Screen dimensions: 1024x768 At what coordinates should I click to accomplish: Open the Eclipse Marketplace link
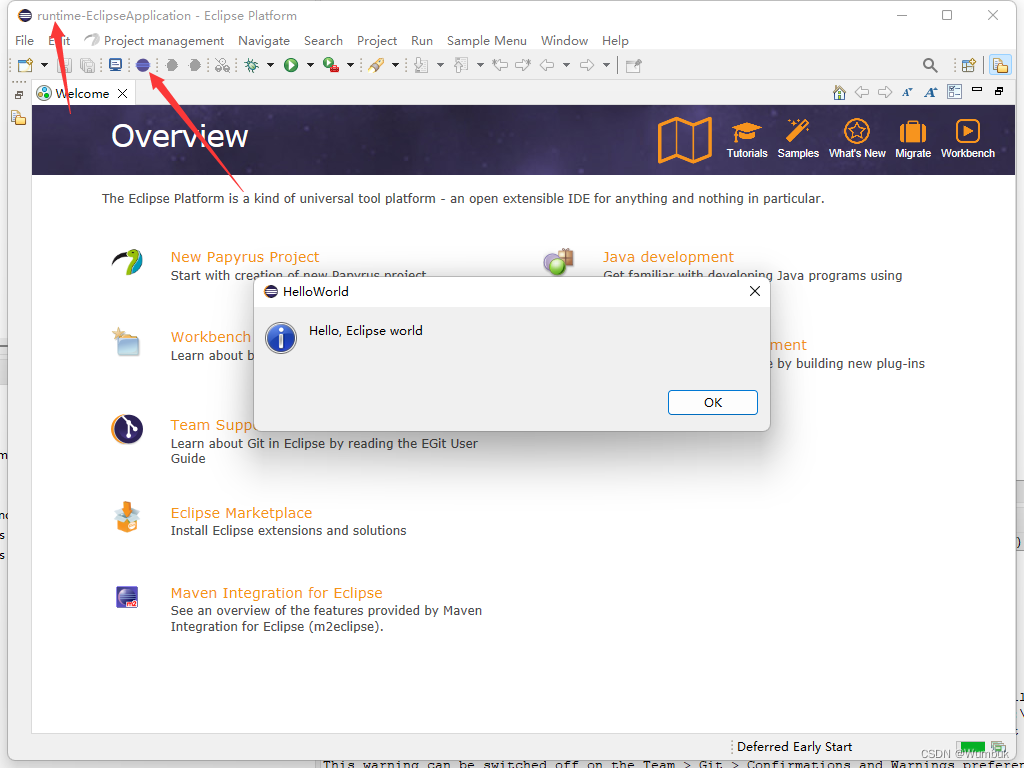coord(241,513)
